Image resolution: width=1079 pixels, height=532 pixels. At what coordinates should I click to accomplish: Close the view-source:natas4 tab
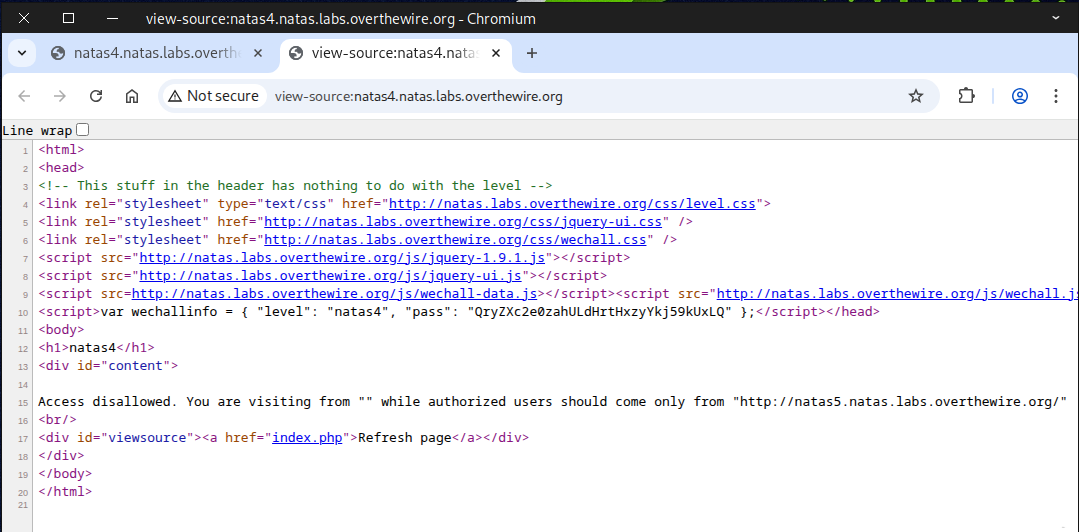497,53
